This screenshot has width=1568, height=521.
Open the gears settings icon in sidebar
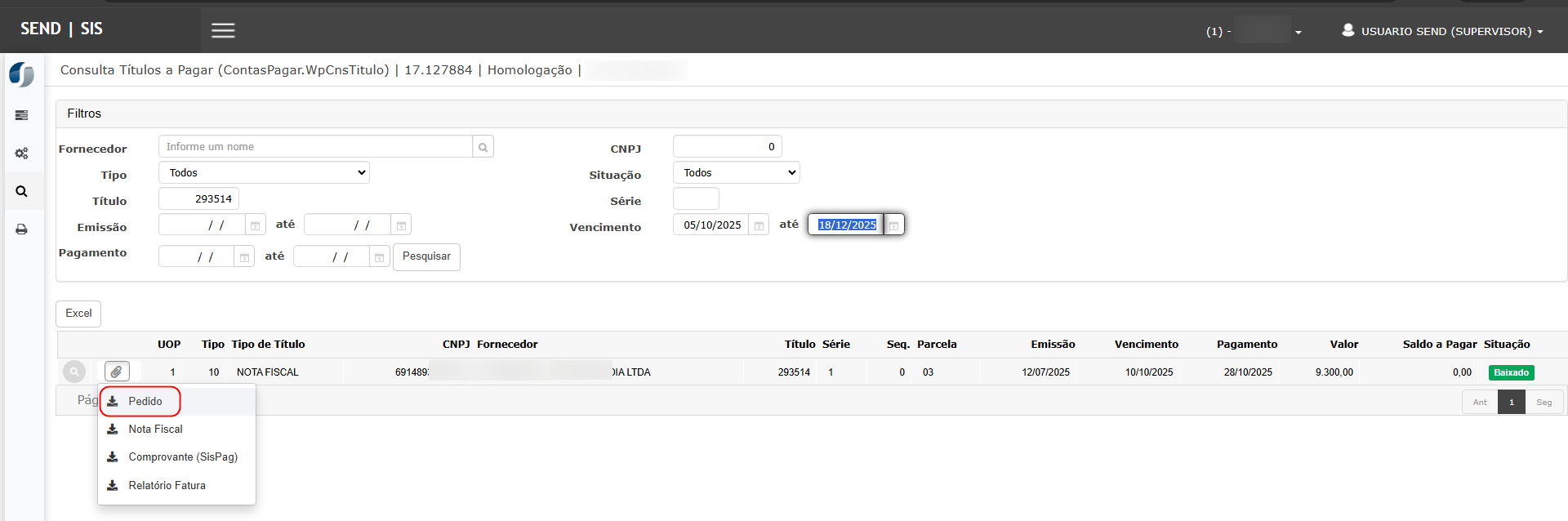tap(22, 154)
